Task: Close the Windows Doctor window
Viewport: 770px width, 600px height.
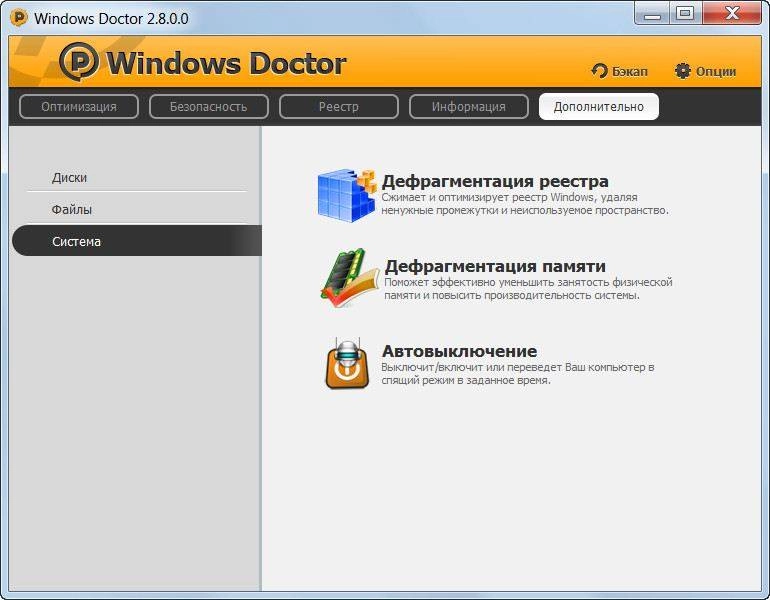Action: point(732,14)
